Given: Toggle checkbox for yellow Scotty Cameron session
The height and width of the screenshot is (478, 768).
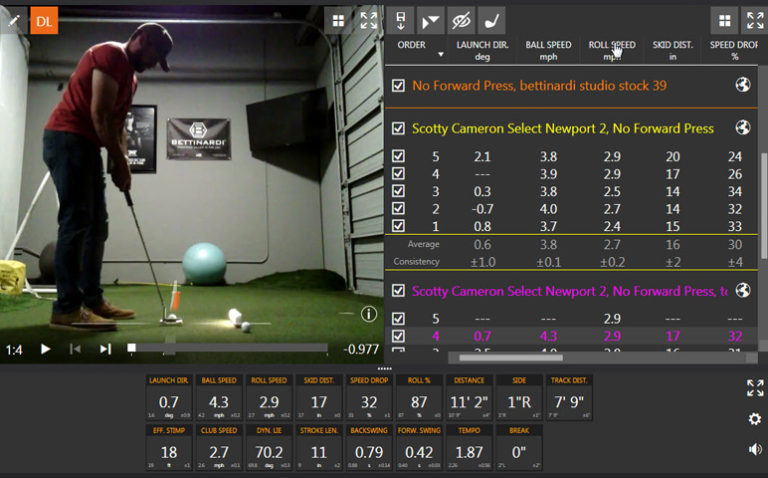Looking at the screenshot, I should click(398, 129).
